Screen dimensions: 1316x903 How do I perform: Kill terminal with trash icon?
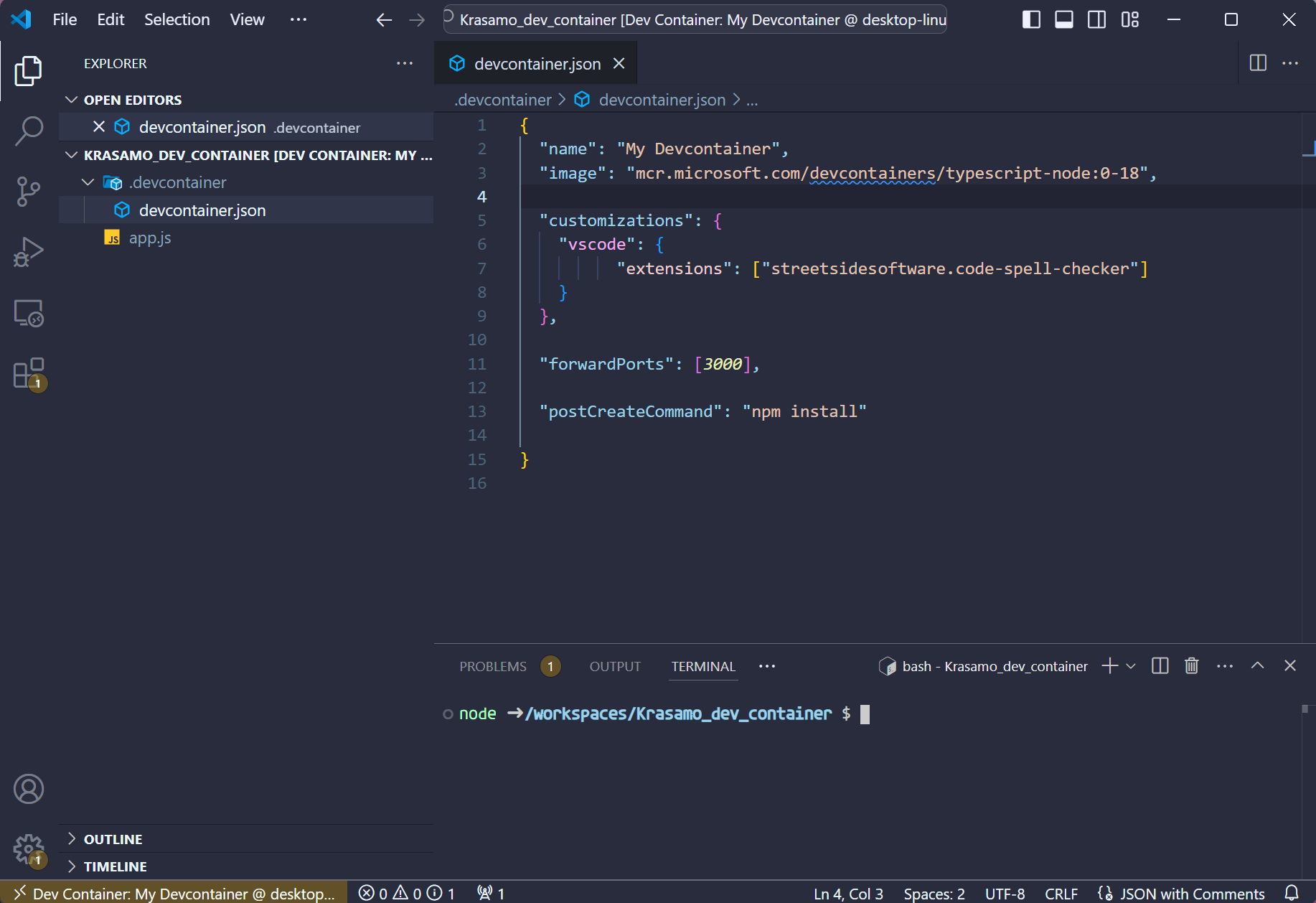1192,666
